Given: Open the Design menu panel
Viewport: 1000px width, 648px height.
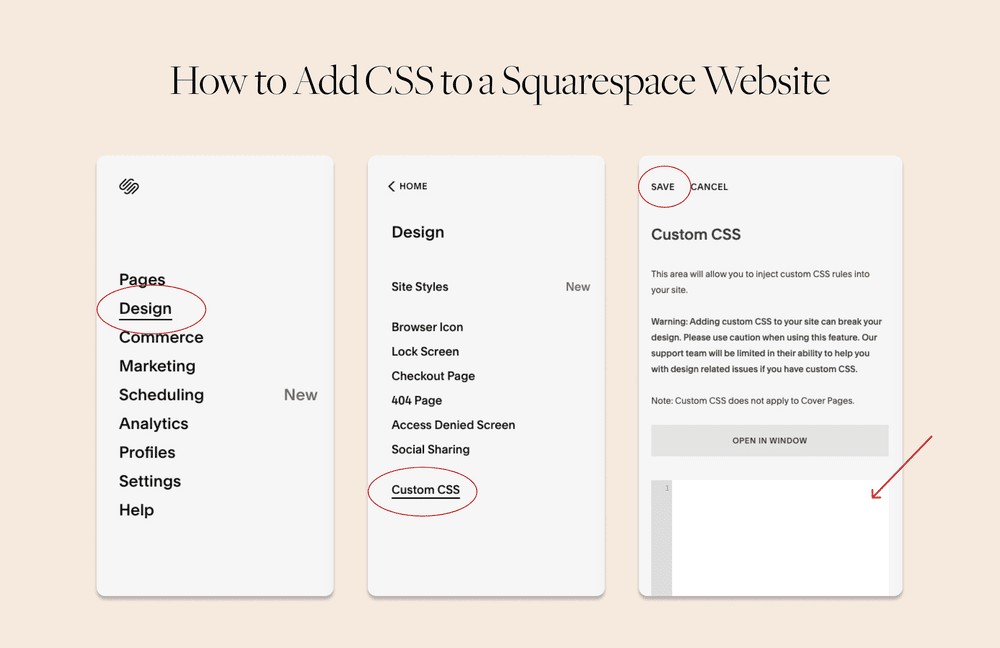Looking at the screenshot, I should (143, 308).
